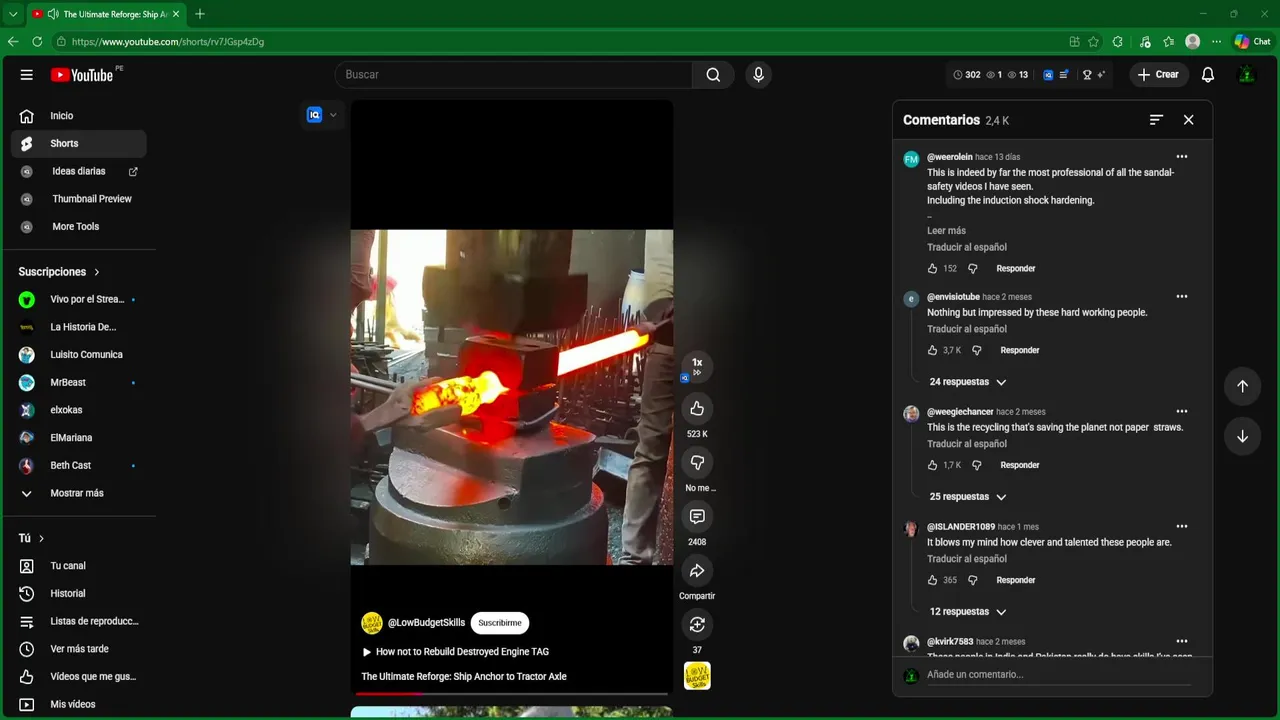
Task: Open the @LowBudgetSkills channel link
Action: [x=426, y=623]
